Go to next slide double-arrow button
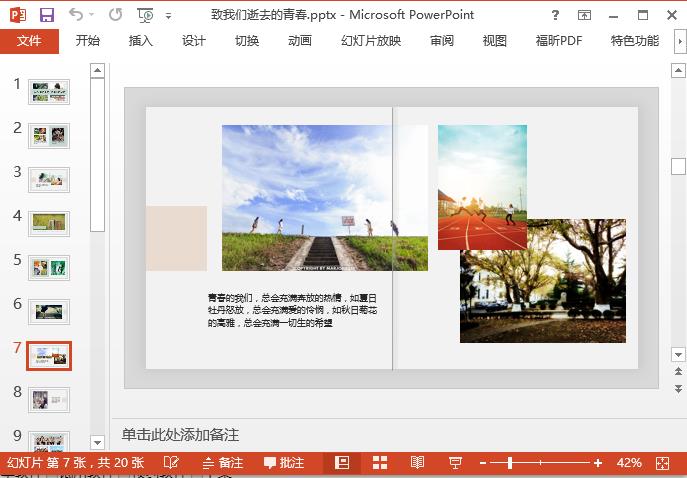This screenshot has width=687, height=478. (x=678, y=388)
